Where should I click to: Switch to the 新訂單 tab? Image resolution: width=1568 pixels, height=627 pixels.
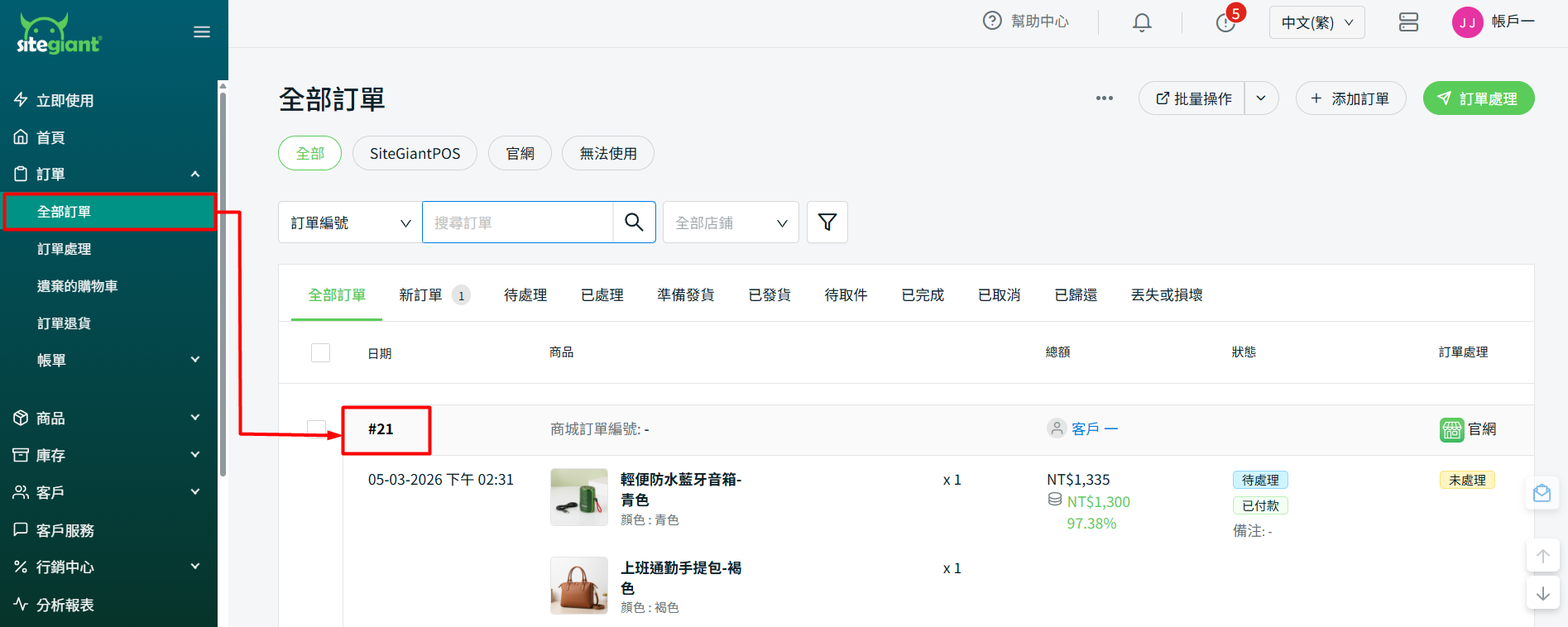coord(421,295)
